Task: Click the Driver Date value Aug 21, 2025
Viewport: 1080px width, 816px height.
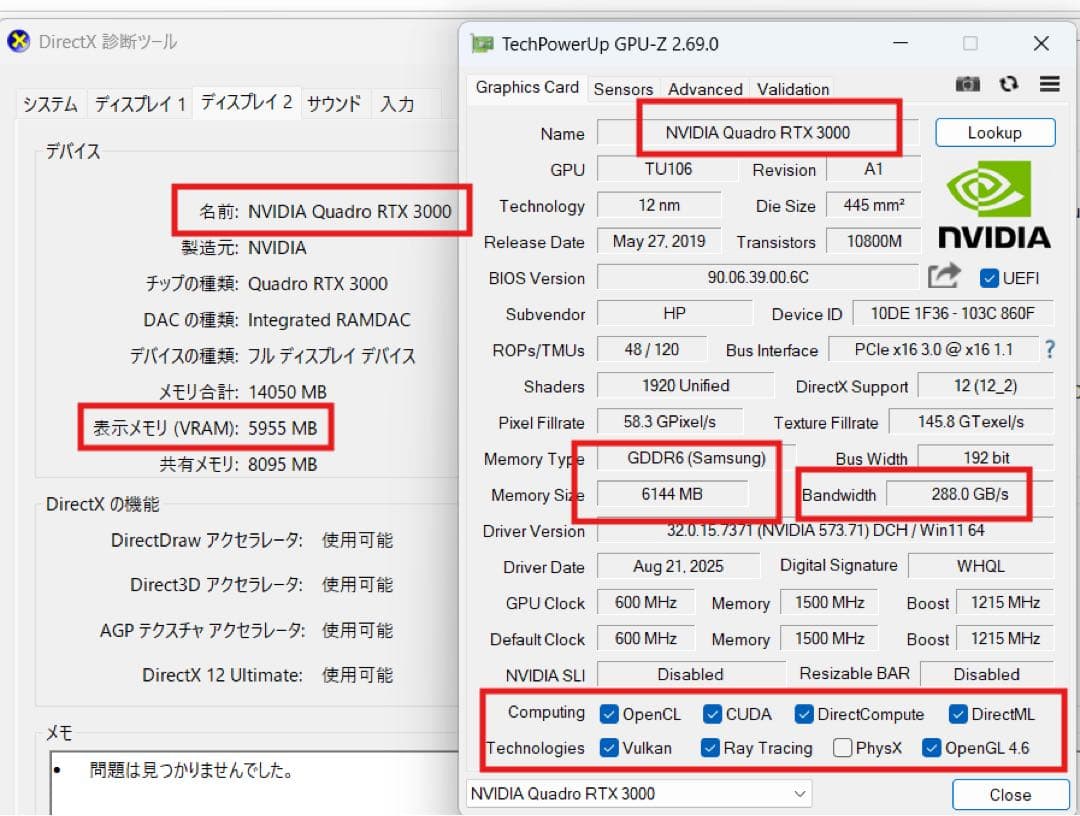Action: 678,566
